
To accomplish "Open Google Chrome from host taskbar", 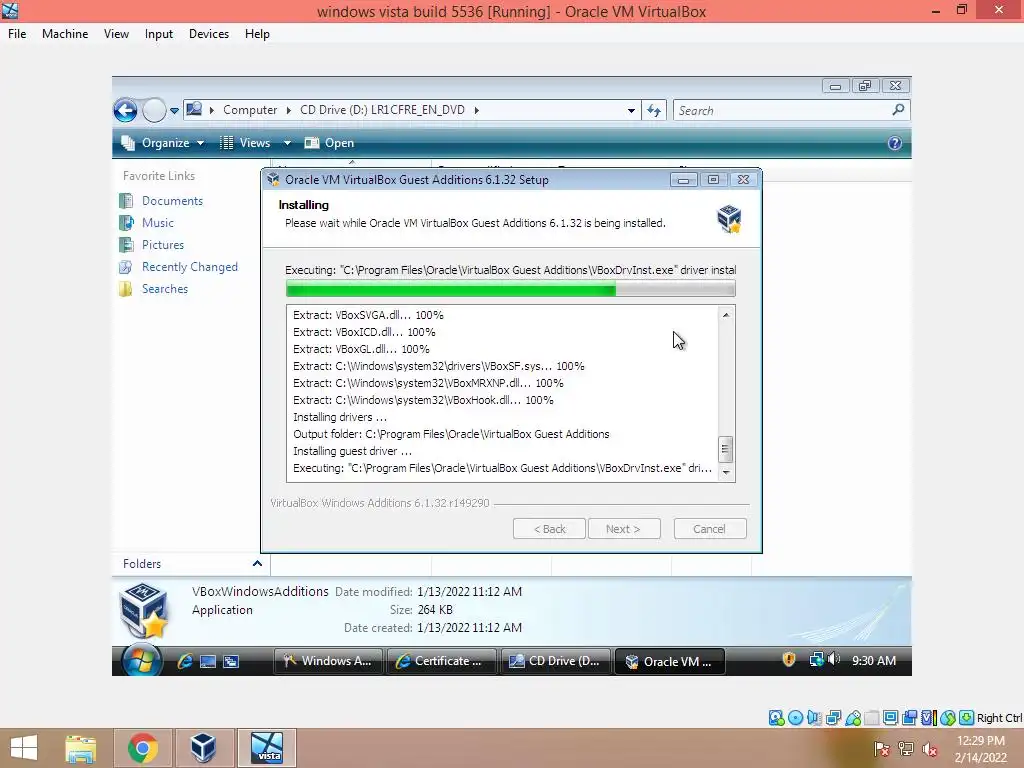I will [x=142, y=748].
